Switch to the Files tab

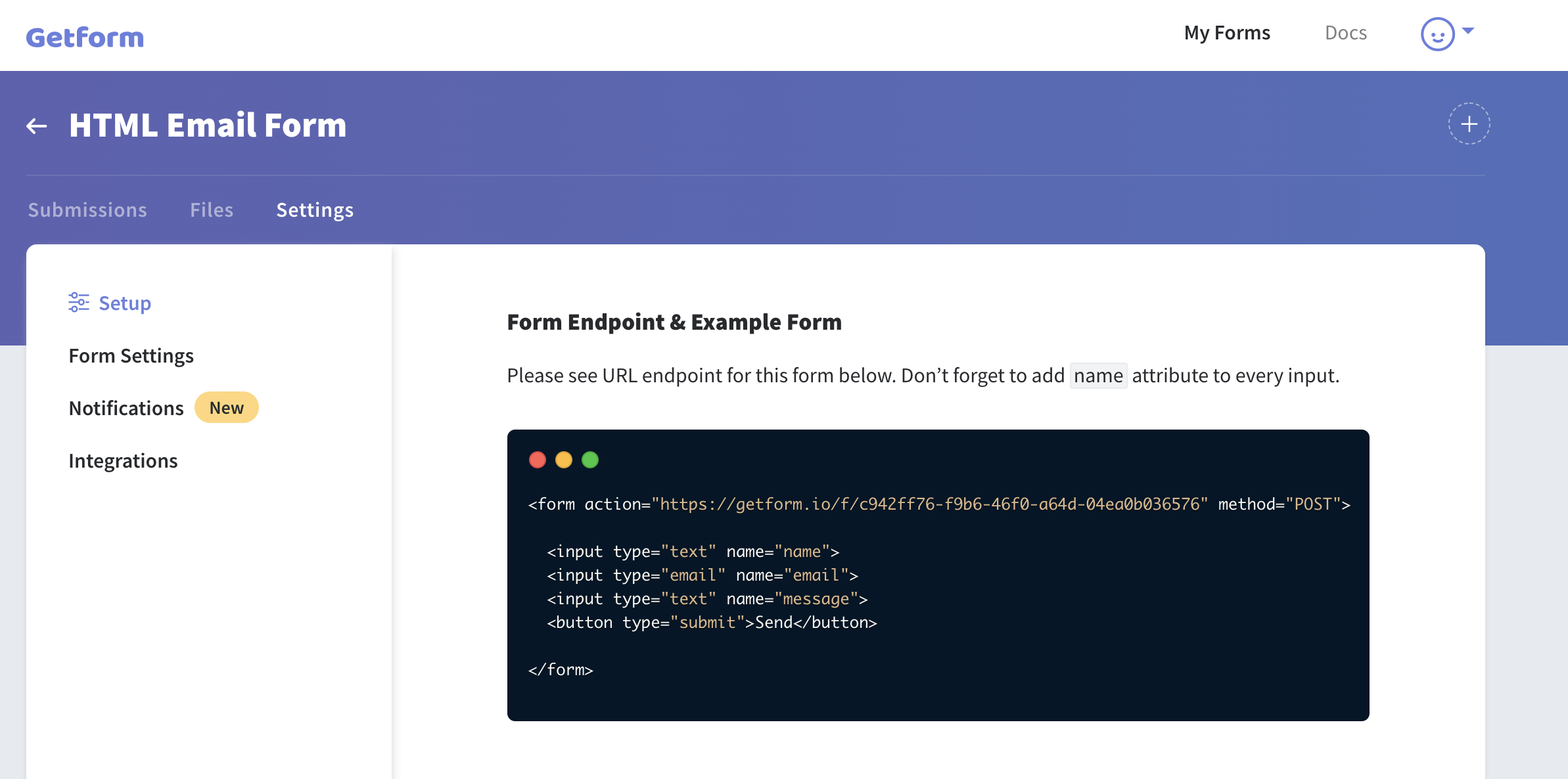pos(212,209)
